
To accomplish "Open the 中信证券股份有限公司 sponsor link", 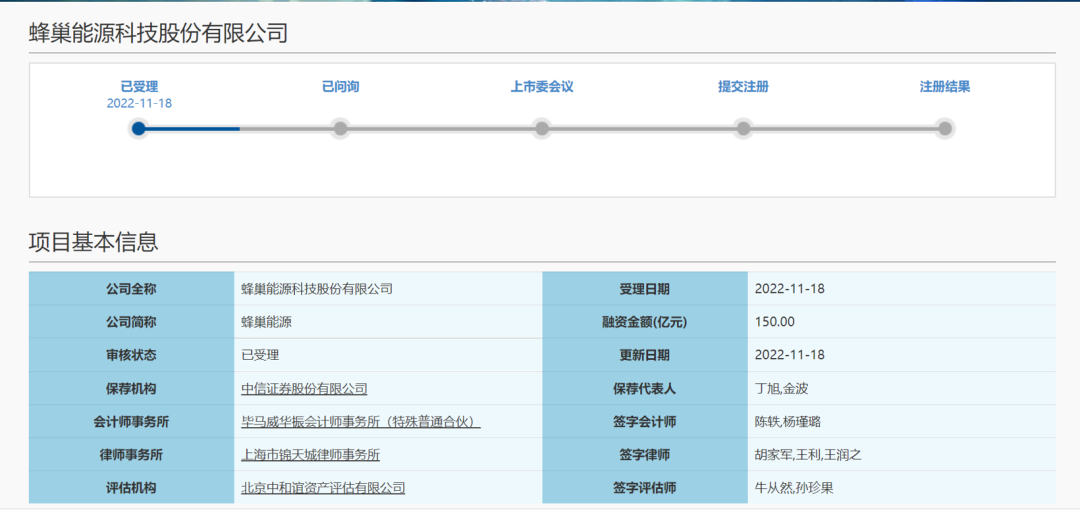I will point(304,388).
